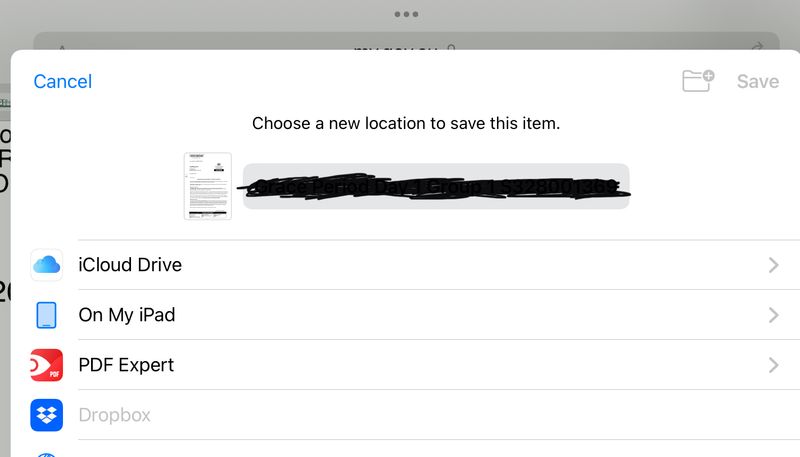Expand iCloud Drive with its chevron
The width and height of the screenshot is (800, 457).
pos(773,265)
